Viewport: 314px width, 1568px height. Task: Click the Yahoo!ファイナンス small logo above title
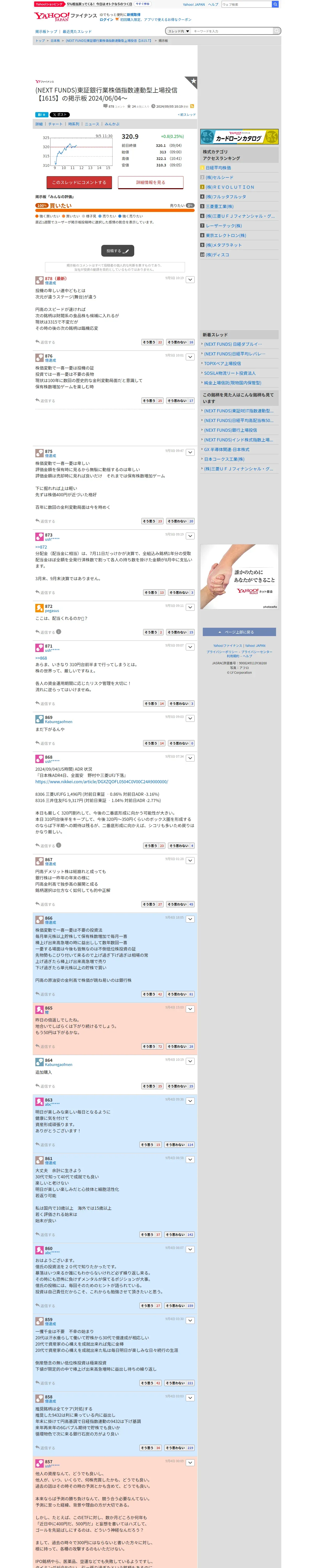coord(44,82)
